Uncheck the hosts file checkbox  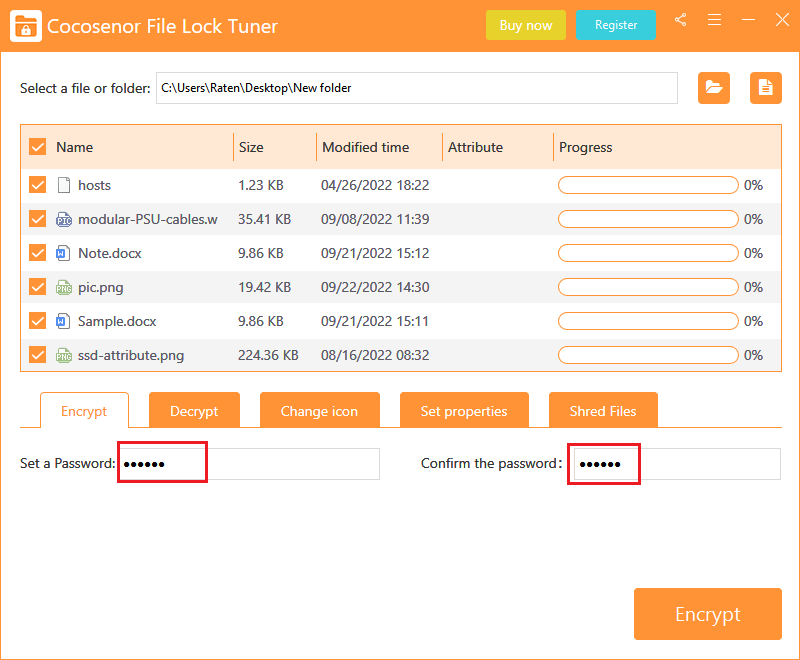pyautogui.click(x=38, y=185)
